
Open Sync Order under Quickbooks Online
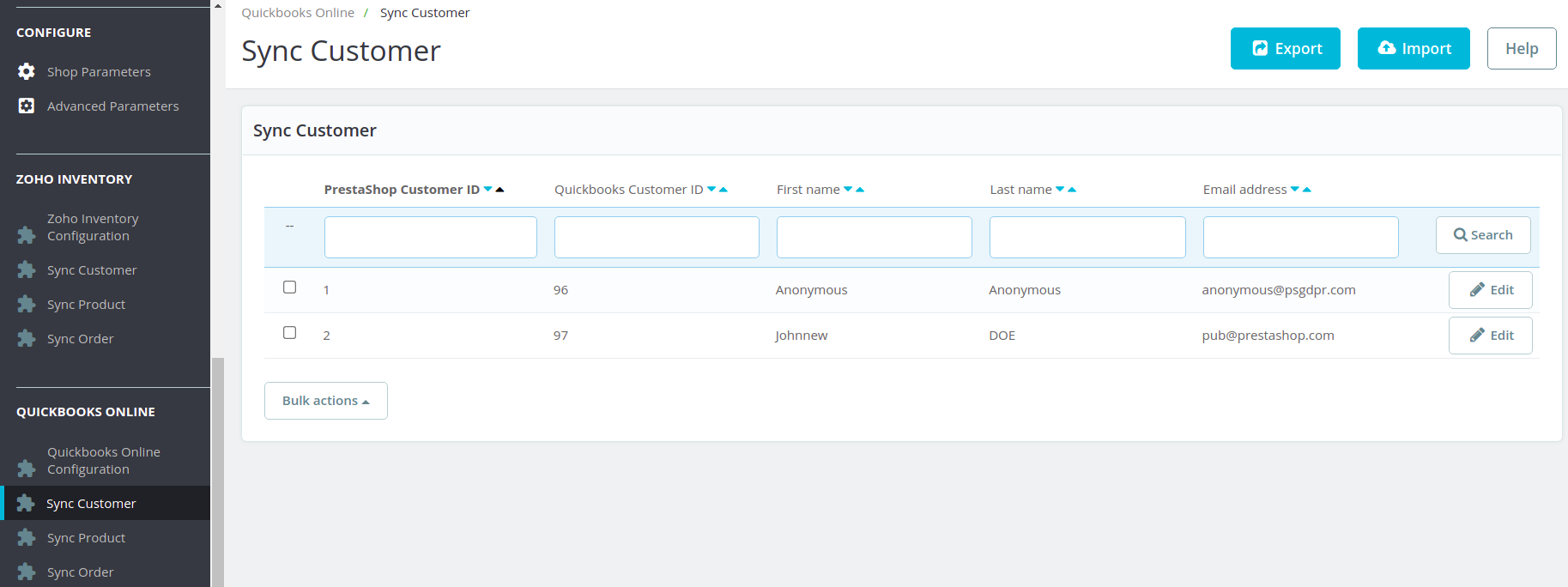tap(80, 572)
